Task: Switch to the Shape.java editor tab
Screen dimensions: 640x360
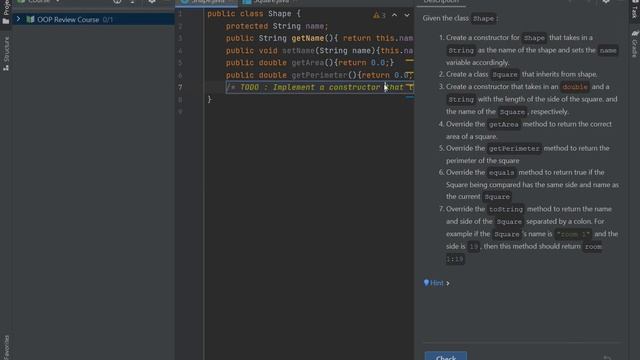Action: point(207,2)
